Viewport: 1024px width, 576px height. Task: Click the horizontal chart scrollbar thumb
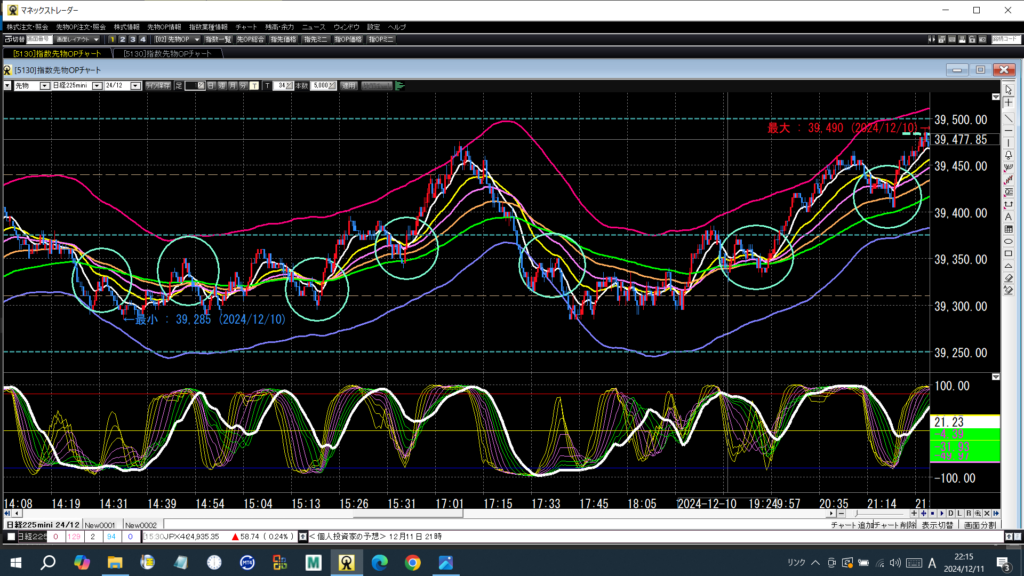coord(408,513)
